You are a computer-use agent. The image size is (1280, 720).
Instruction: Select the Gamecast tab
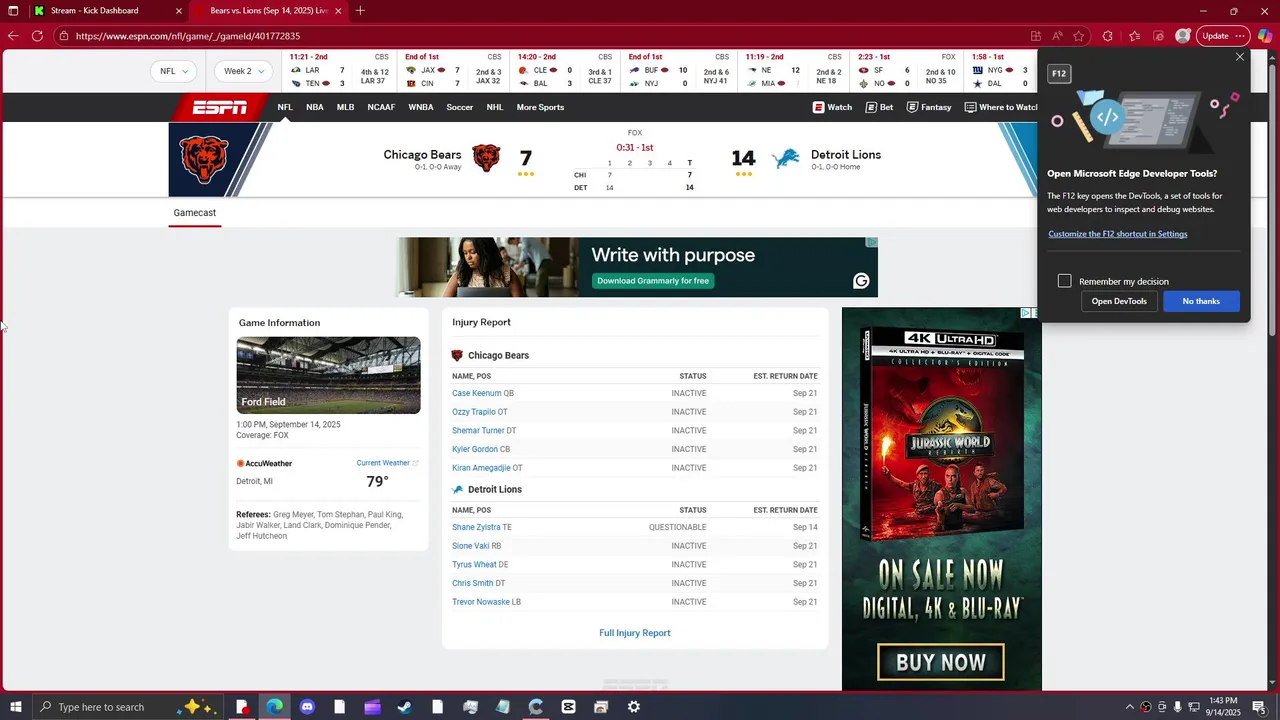195,213
